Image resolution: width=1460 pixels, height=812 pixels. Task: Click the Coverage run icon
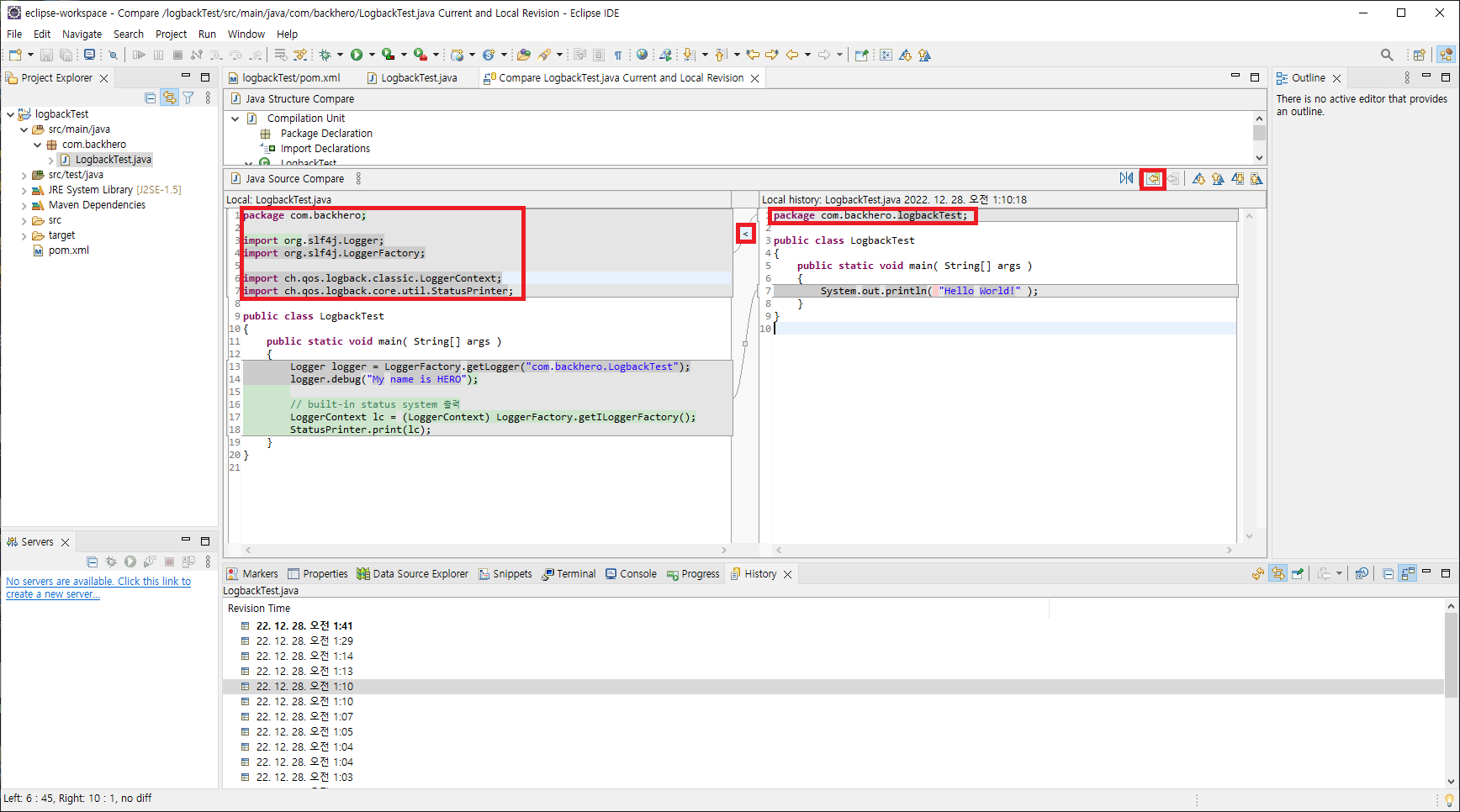388,55
